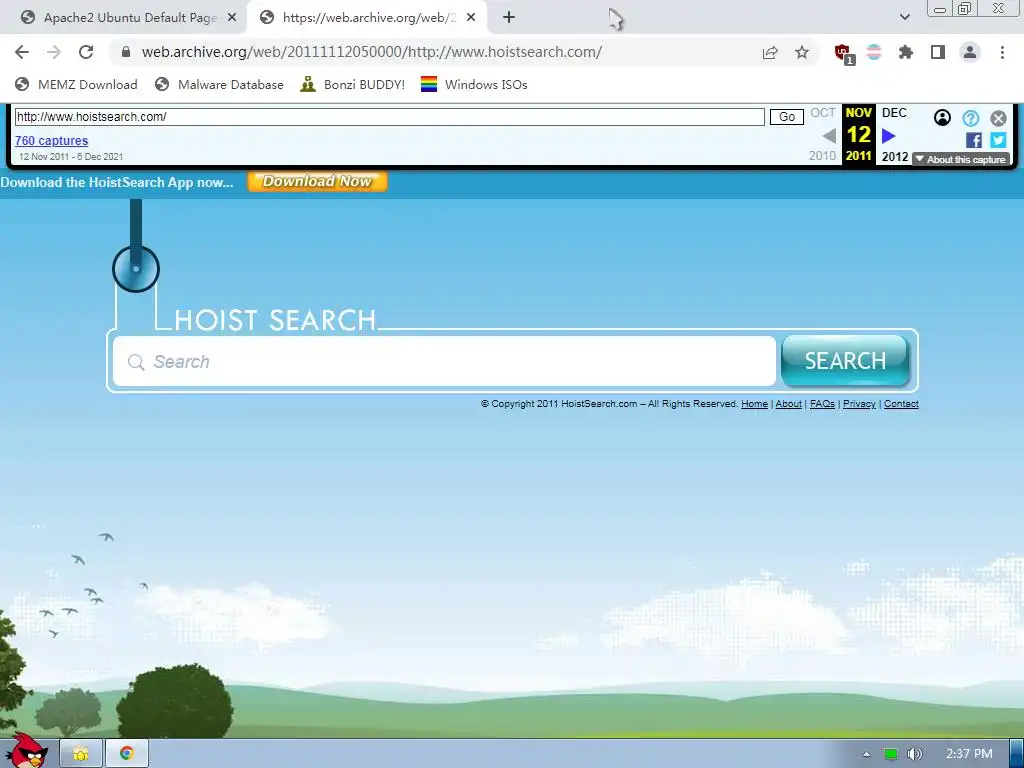This screenshot has width=1024, height=768.
Task: Click the orange Download Now button
Action: click(x=317, y=182)
